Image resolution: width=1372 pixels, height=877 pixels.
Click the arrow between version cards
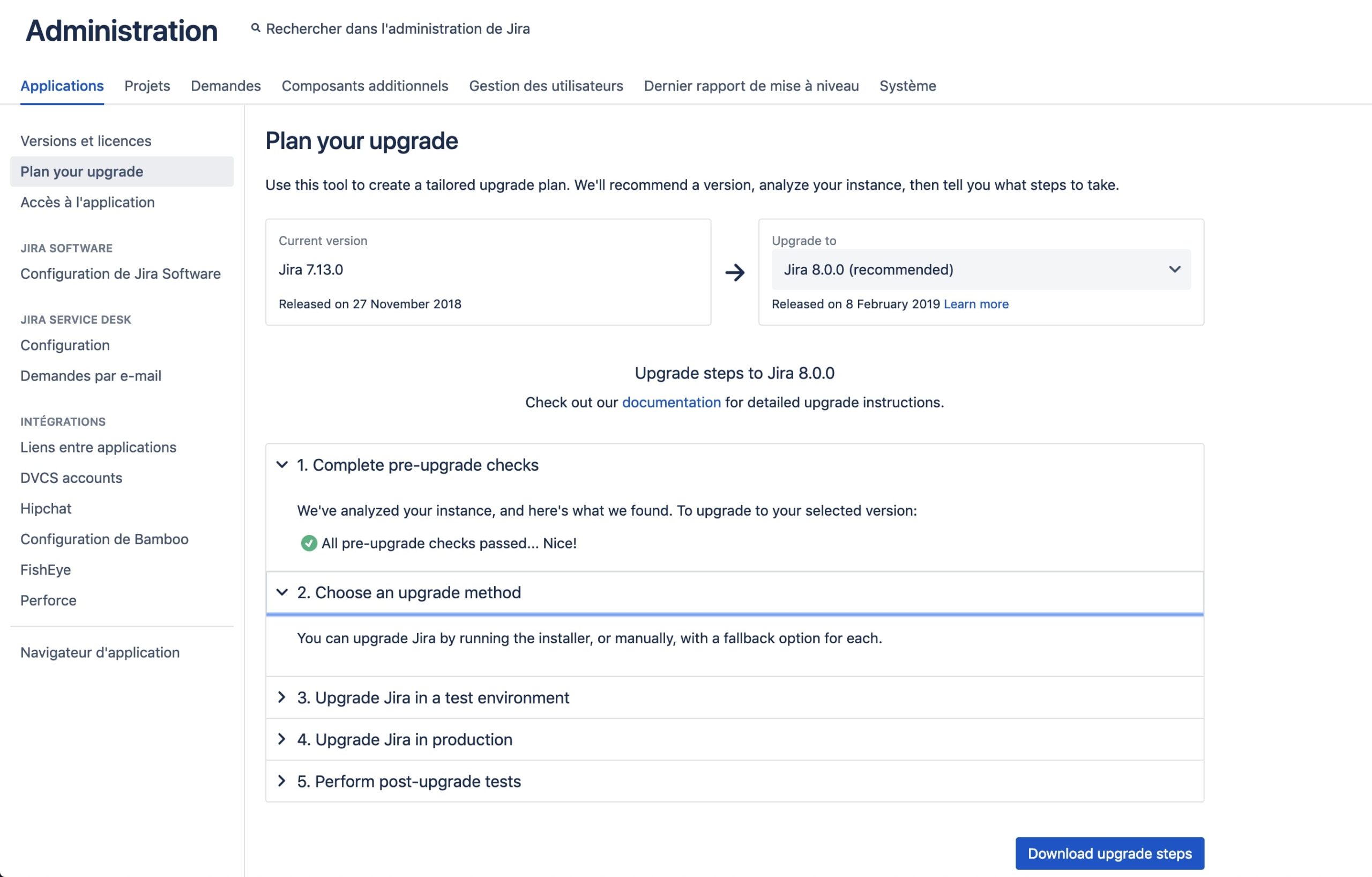click(x=734, y=272)
